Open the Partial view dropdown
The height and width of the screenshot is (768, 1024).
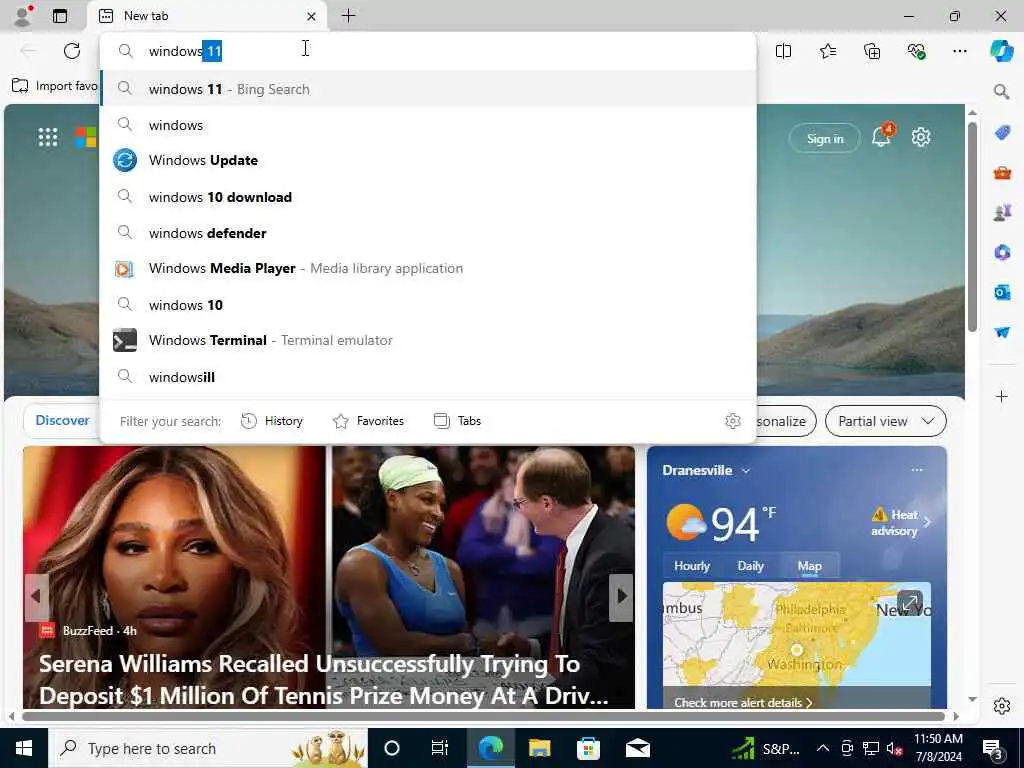[886, 421]
